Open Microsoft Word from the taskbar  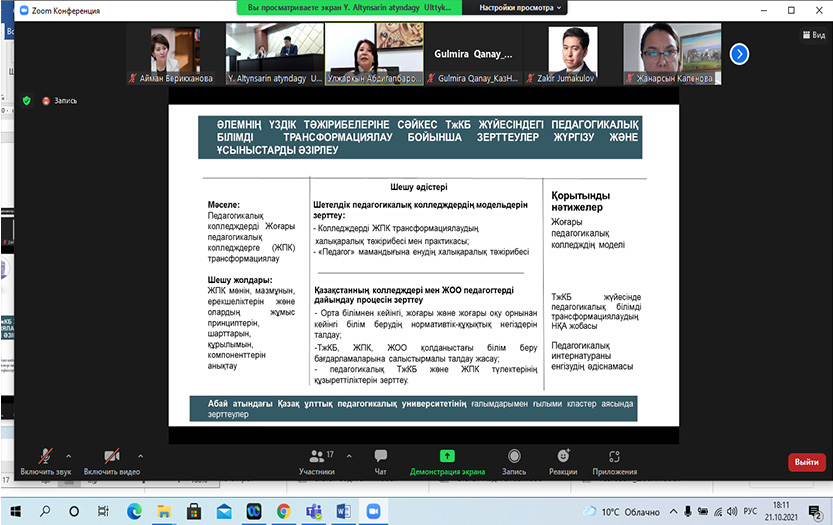point(343,511)
